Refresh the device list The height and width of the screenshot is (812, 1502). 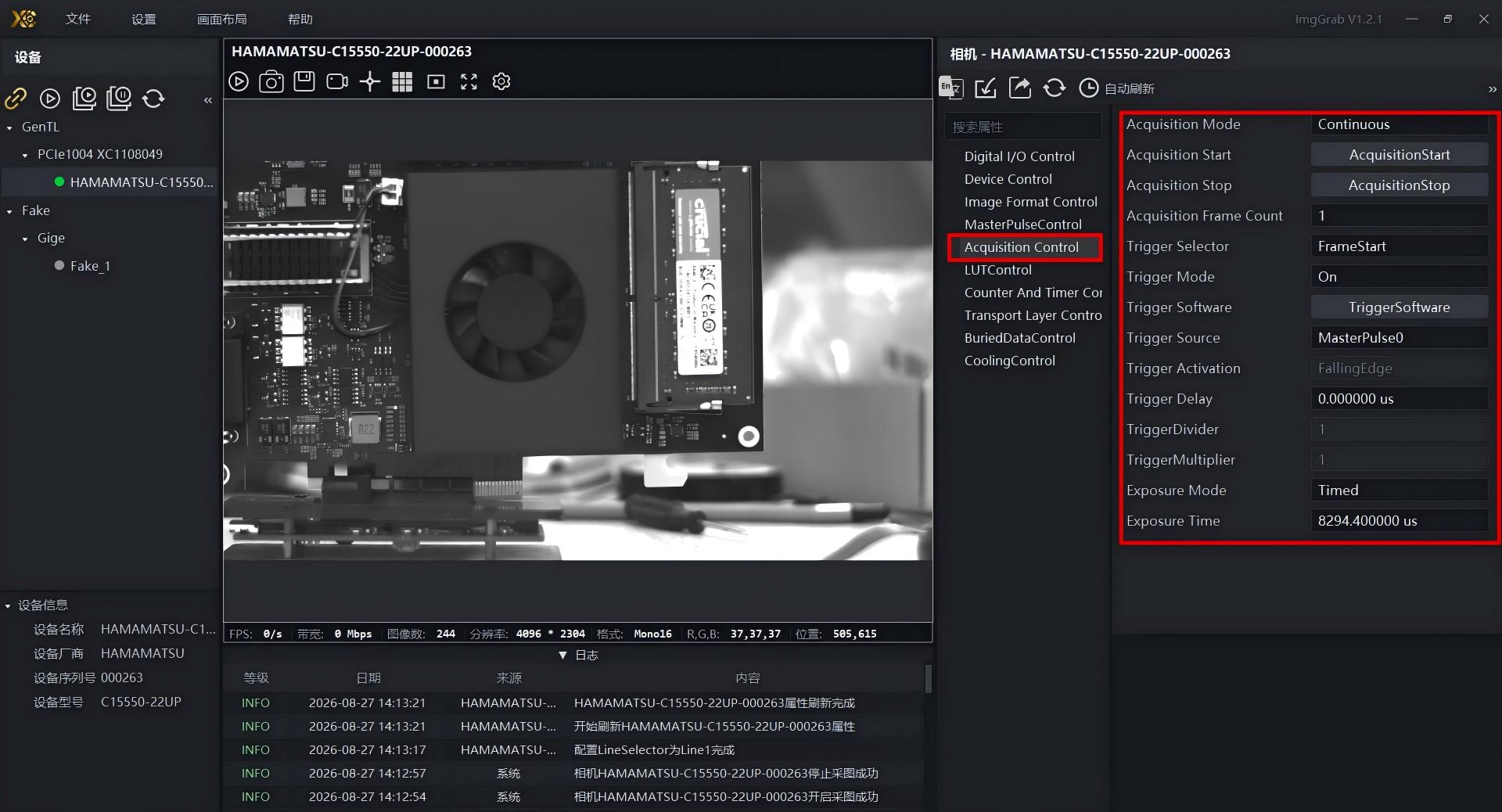click(153, 98)
